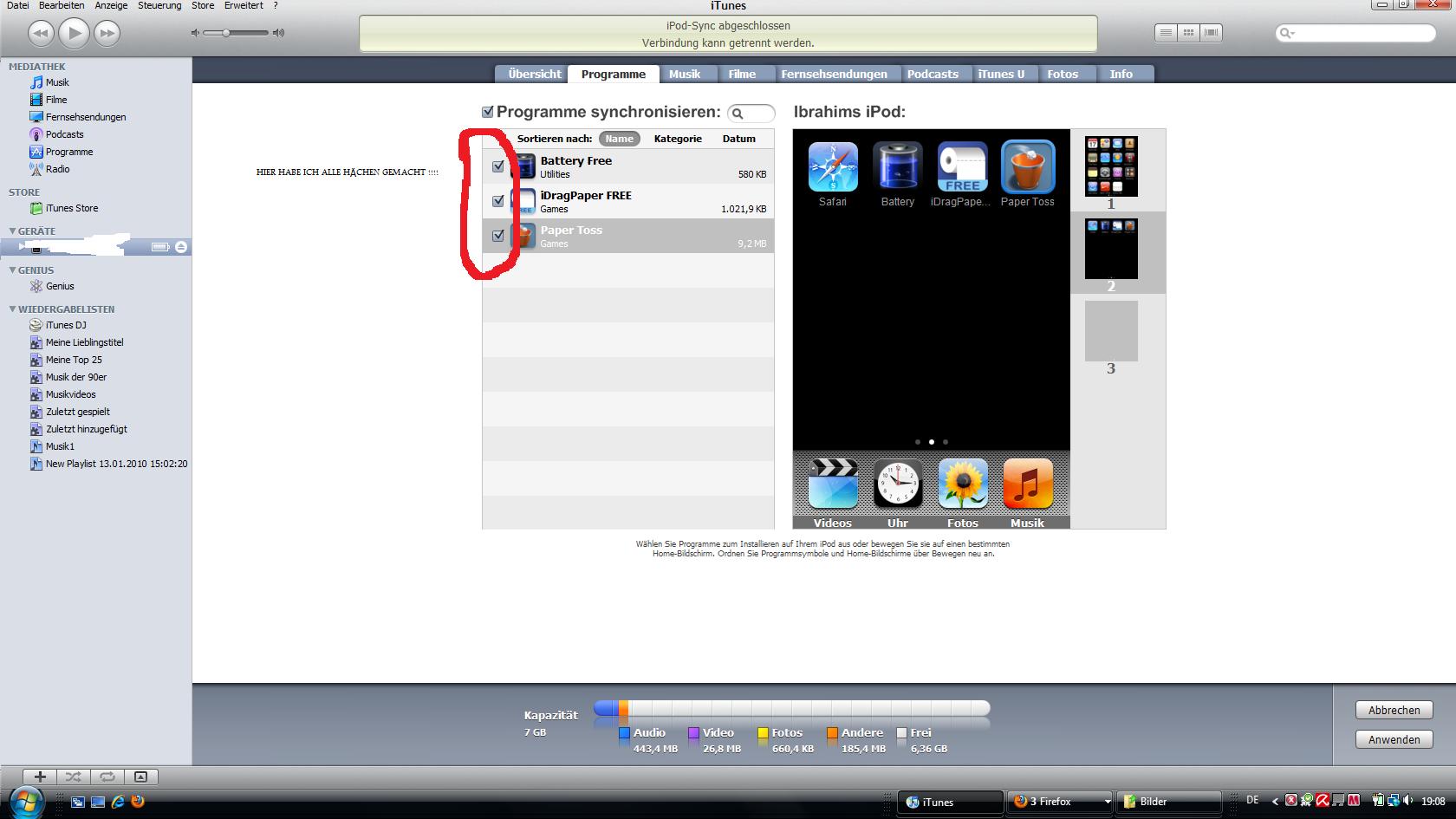The width and height of the screenshot is (1456, 819).
Task: Switch to the iTunes U tab
Action: 1001,74
